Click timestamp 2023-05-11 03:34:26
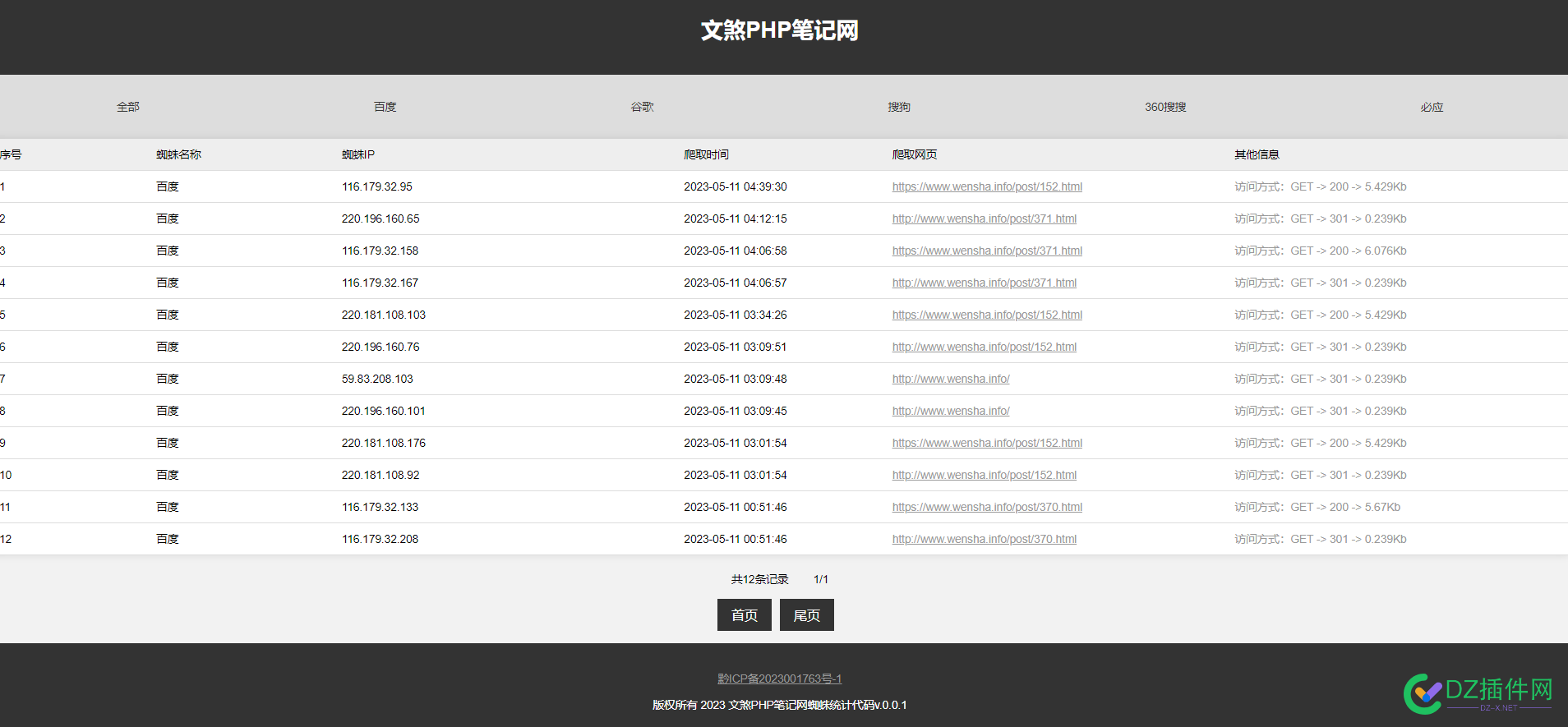Screen dimensions: 1568x727 (736, 315)
